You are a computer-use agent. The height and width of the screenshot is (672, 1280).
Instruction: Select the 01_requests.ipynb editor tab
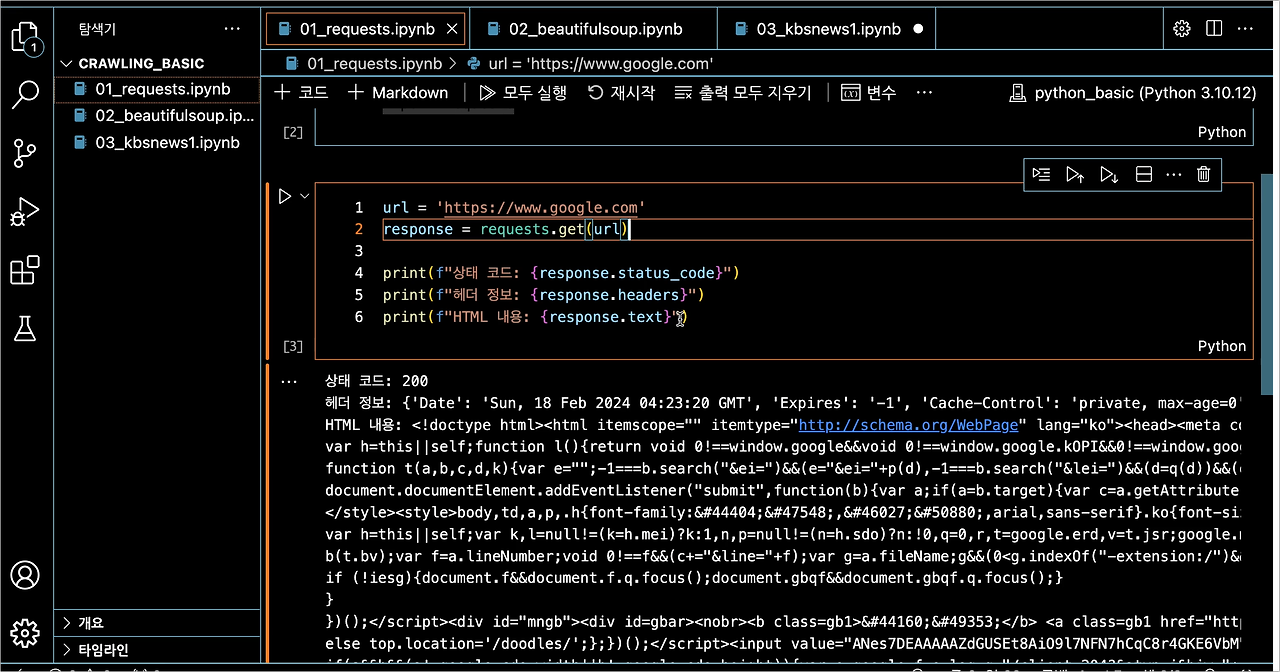(x=366, y=30)
